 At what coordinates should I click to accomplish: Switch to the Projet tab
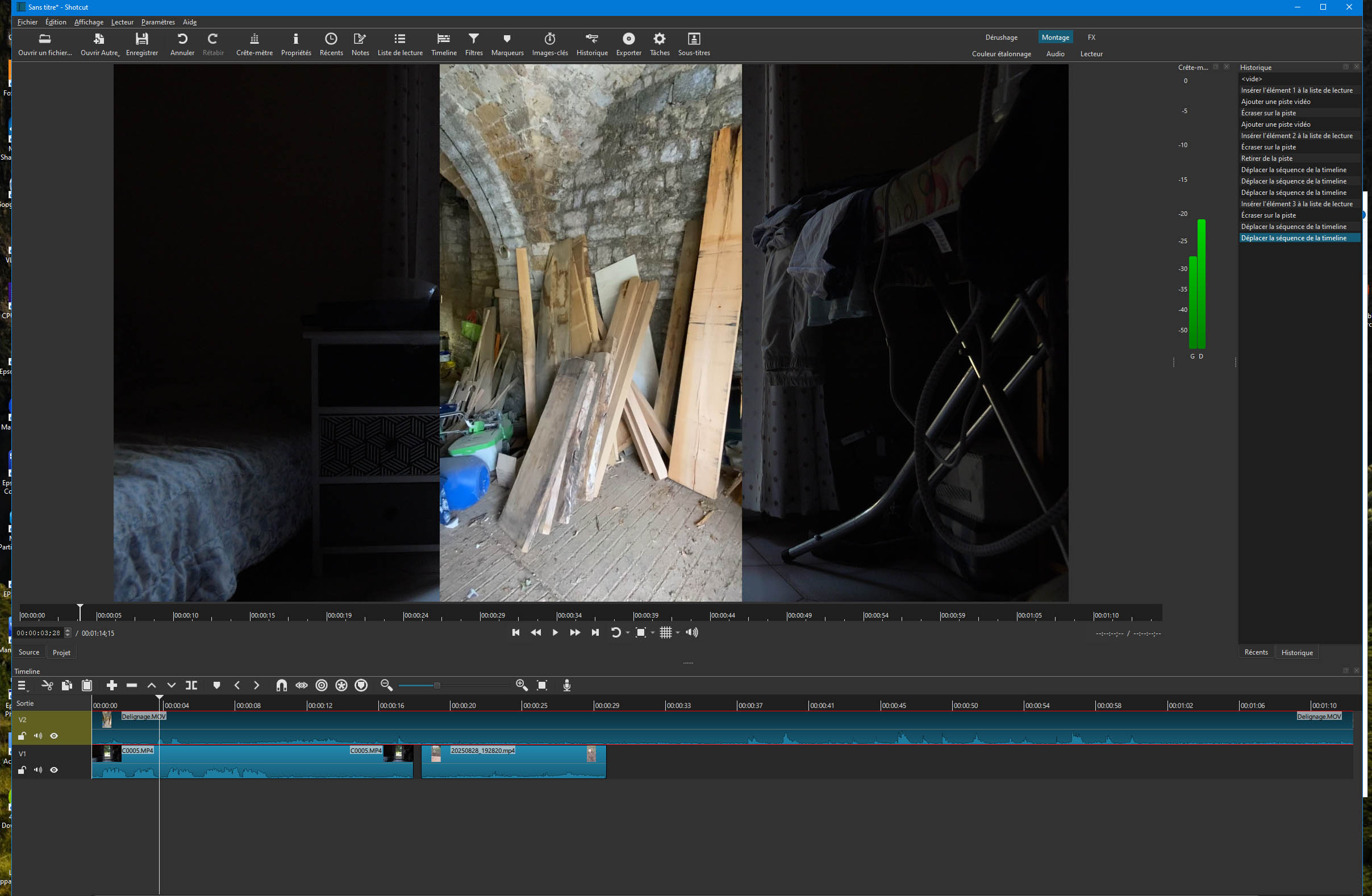pos(61,653)
